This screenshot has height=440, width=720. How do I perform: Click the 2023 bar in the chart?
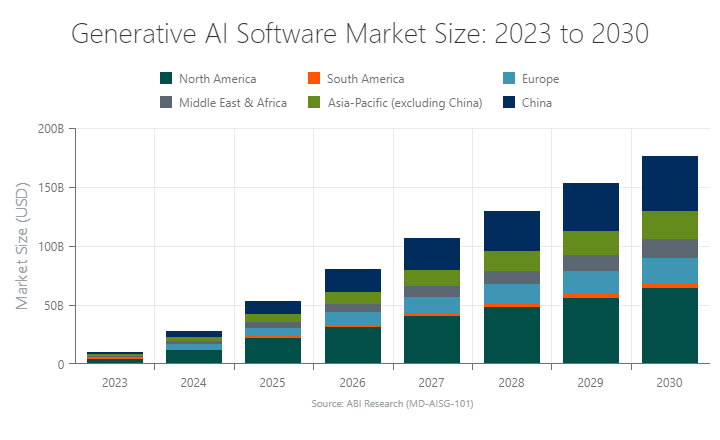click(x=114, y=358)
